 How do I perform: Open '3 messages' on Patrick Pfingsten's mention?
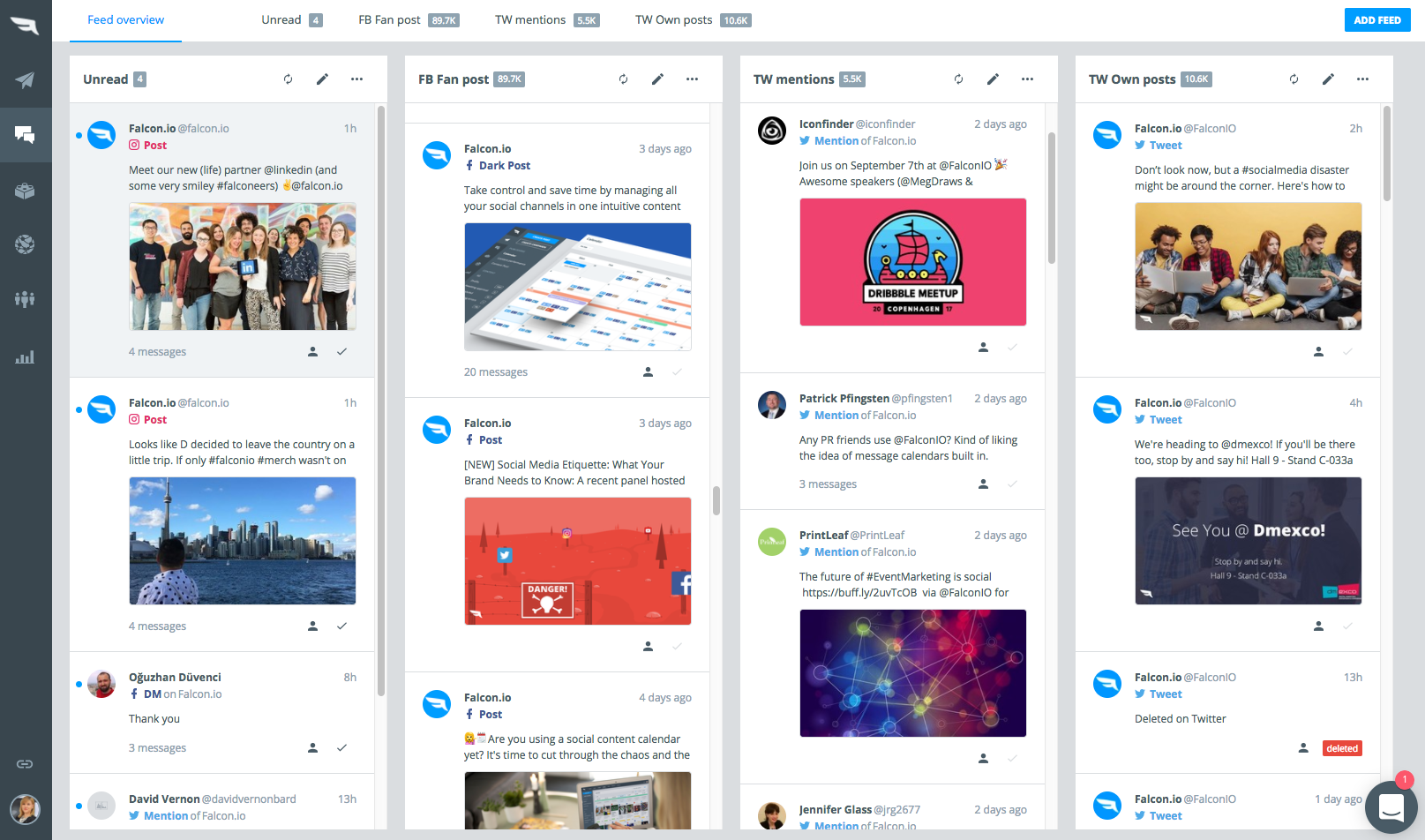828,484
